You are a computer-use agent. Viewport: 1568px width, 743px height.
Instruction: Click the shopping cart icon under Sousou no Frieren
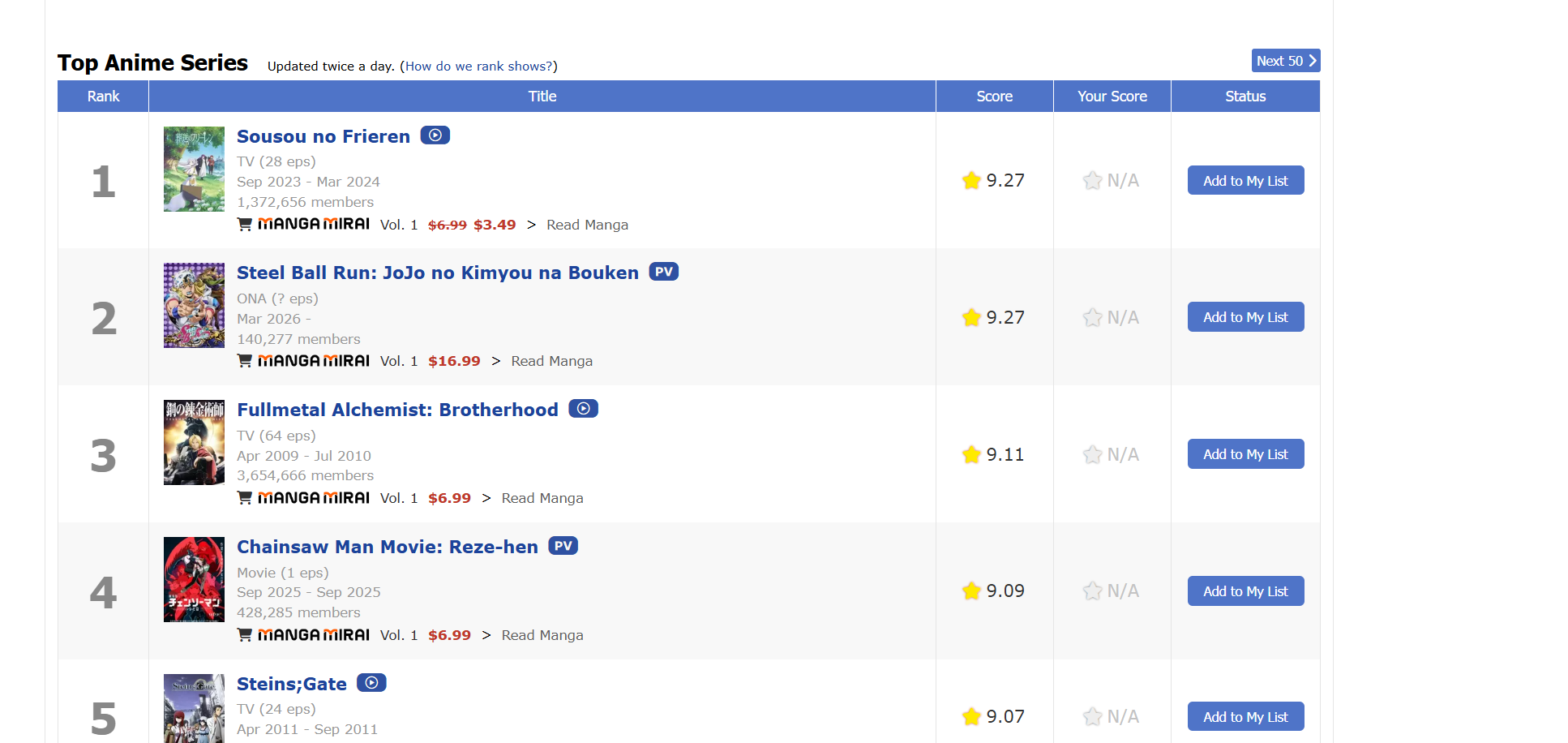tap(244, 225)
